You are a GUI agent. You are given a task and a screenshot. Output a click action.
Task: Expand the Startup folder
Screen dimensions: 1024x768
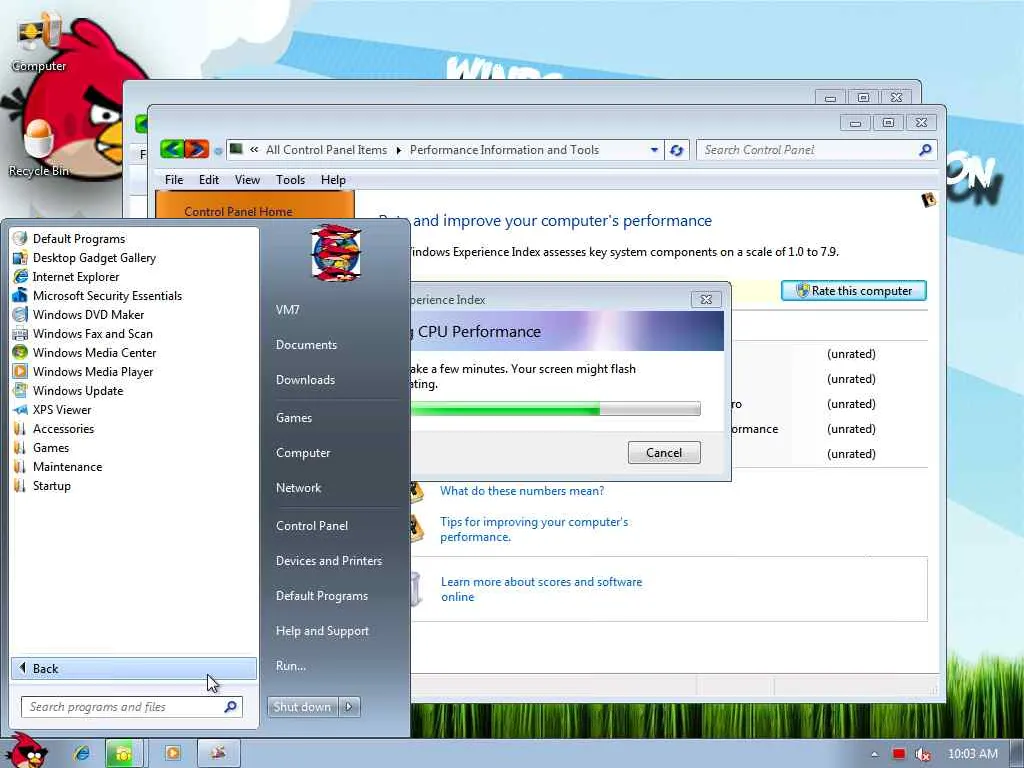pos(42,485)
